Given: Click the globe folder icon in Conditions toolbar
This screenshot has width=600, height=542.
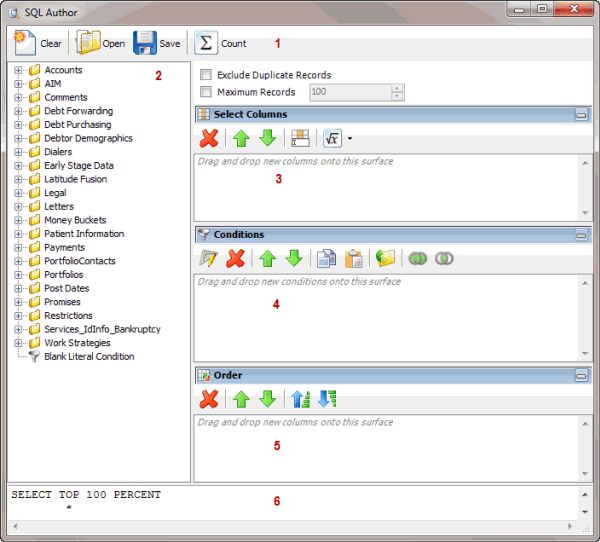Looking at the screenshot, I should click(x=385, y=258).
